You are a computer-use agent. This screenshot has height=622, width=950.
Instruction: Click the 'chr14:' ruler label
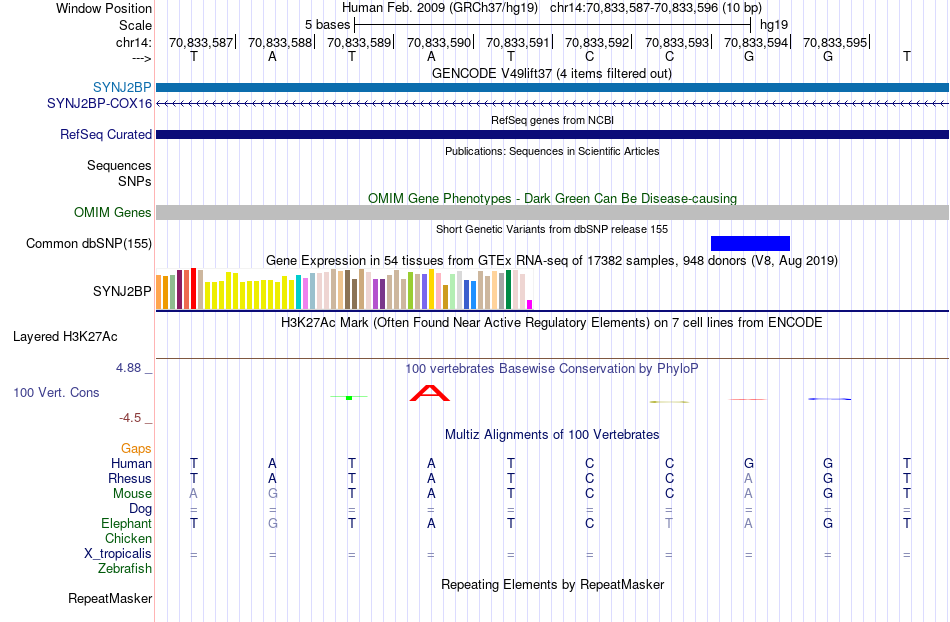point(133,42)
